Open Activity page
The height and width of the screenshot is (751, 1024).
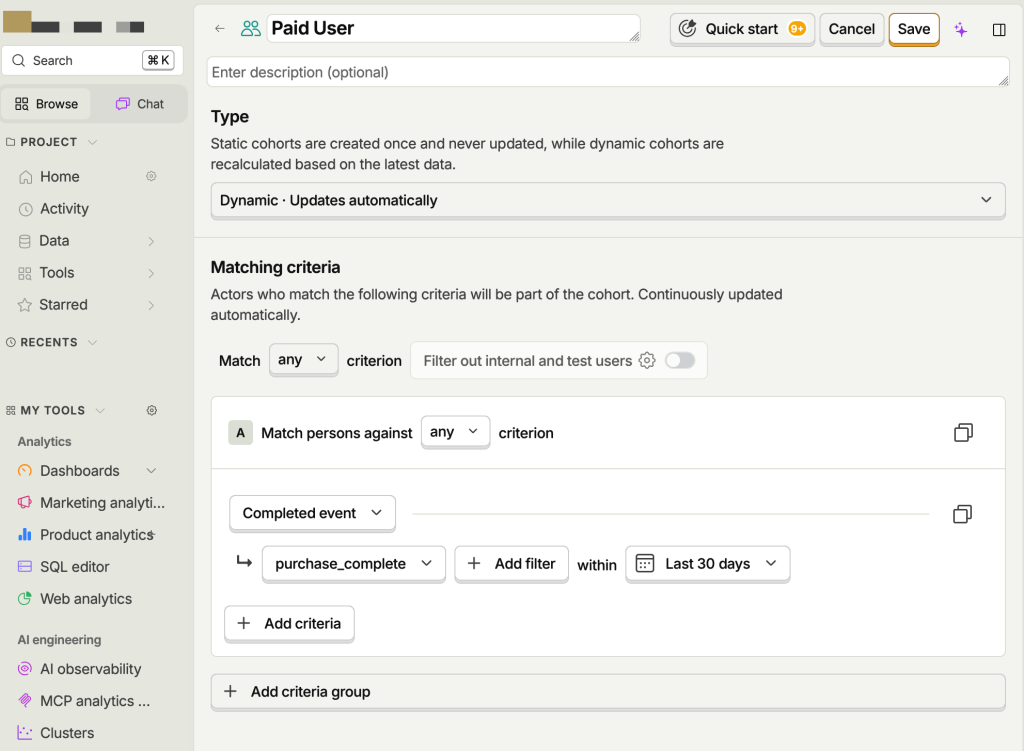point(64,209)
